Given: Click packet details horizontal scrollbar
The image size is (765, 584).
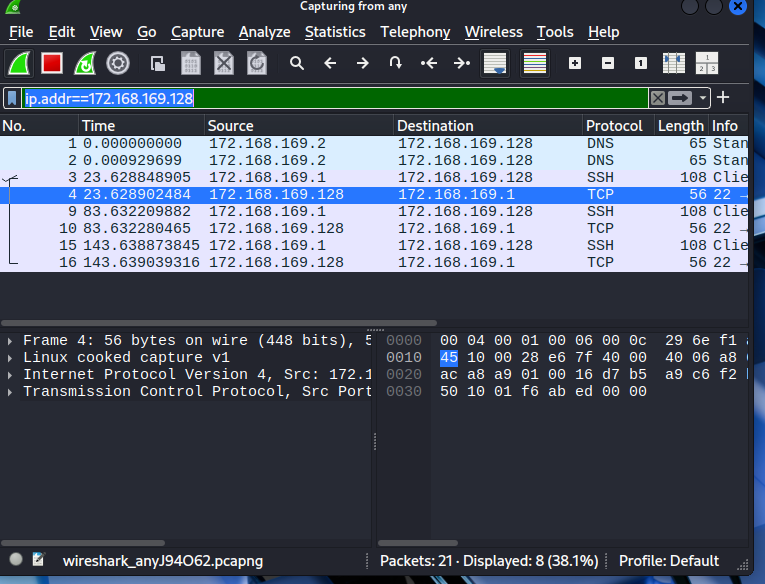Looking at the screenshot, I should tap(83, 543).
